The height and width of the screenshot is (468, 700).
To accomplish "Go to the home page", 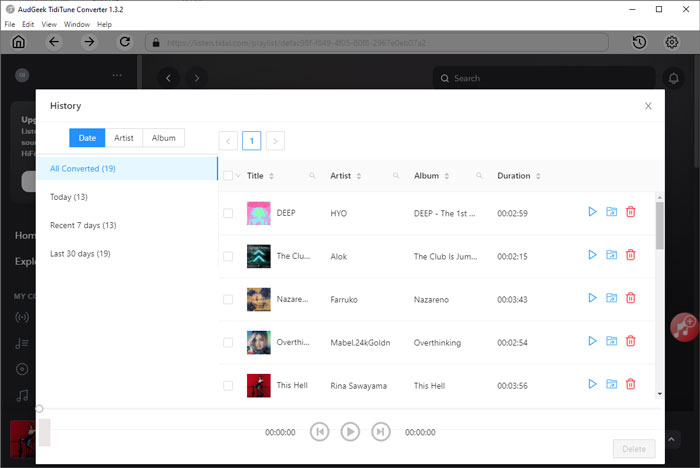I will pyautogui.click(x=18, y=42).
